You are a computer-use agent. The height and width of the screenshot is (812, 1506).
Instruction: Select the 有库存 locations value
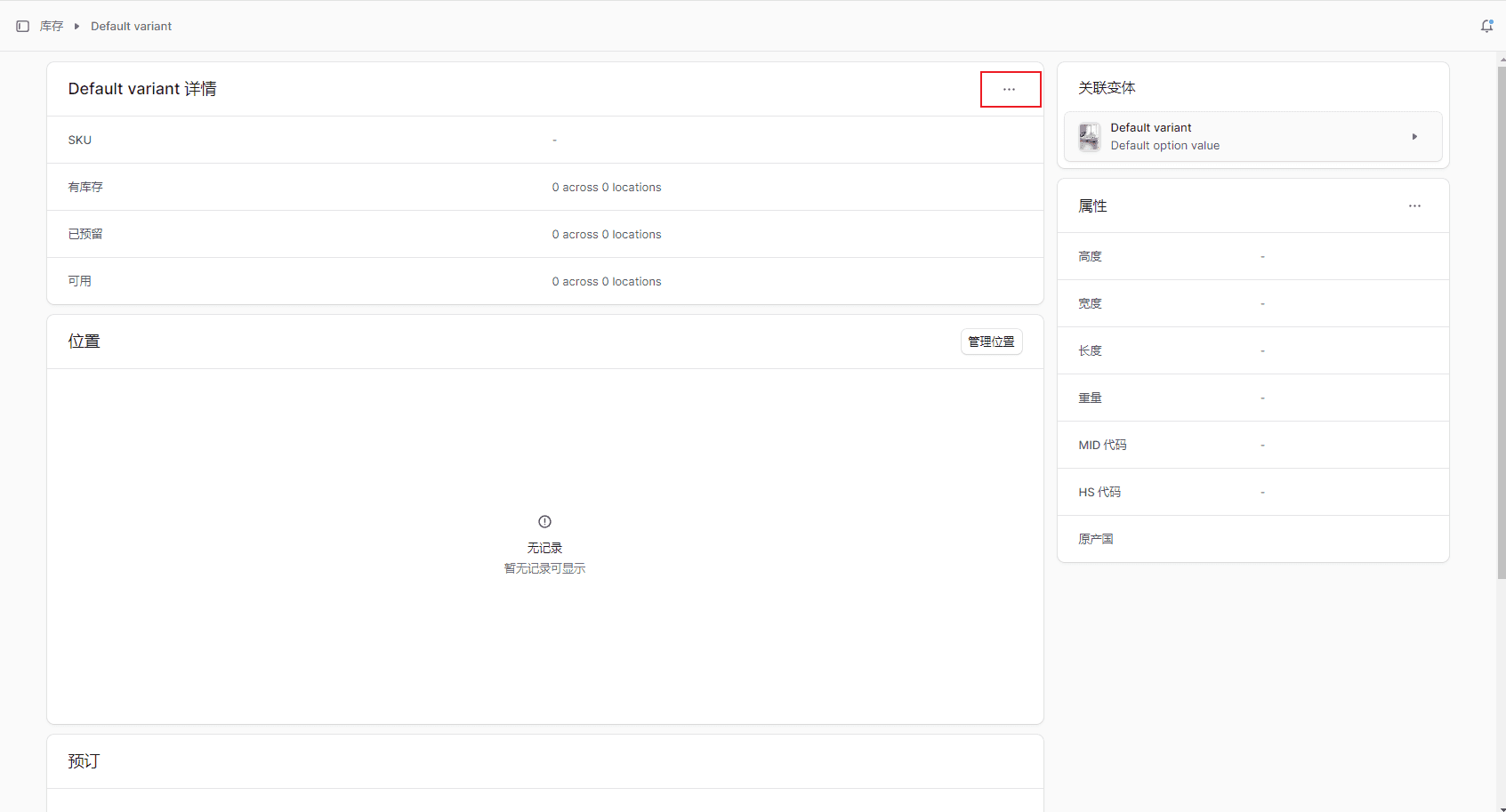(x=607, y=188)
